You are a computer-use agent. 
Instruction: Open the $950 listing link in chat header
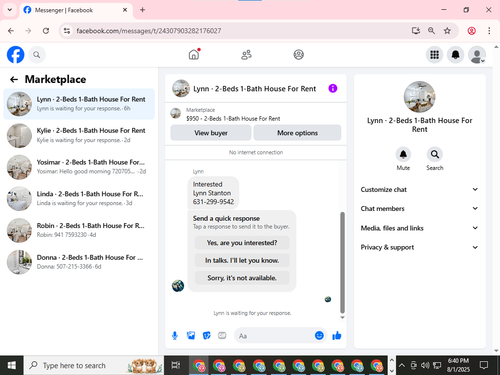coord(233,118)
